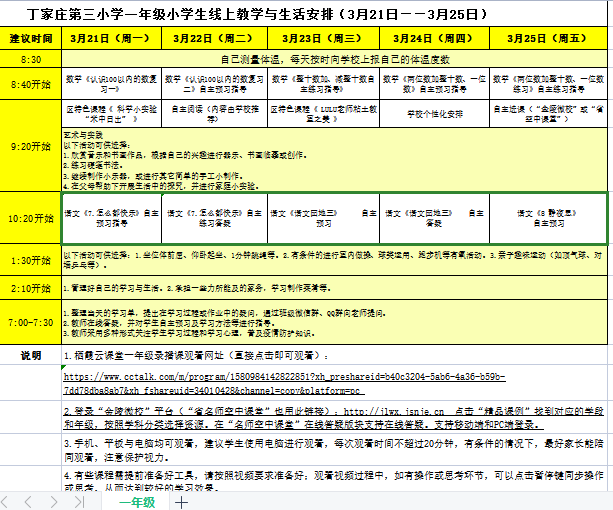
Task: Select the 3月24日（周四） header
Action: [434, 38]
